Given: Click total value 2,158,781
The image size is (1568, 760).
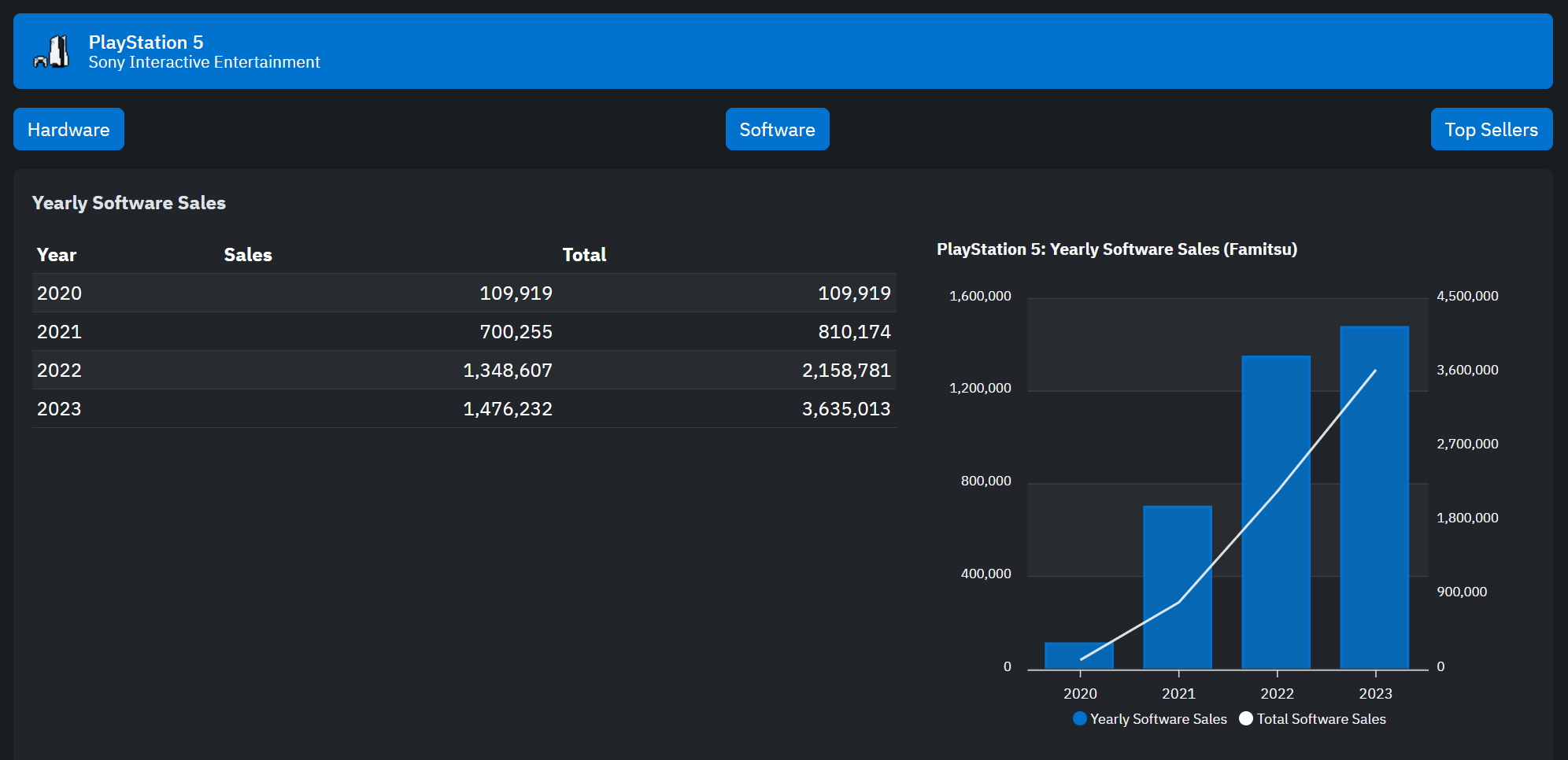Looking at the screenshot, I should (846, 371).
